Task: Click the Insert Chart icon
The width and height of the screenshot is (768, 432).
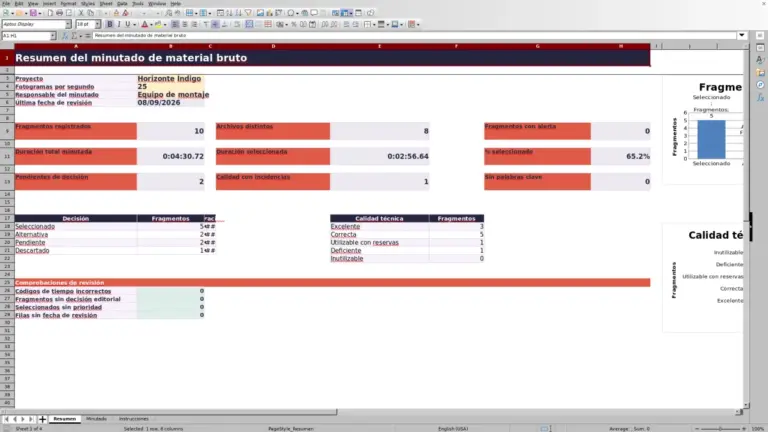Action: 269,13
